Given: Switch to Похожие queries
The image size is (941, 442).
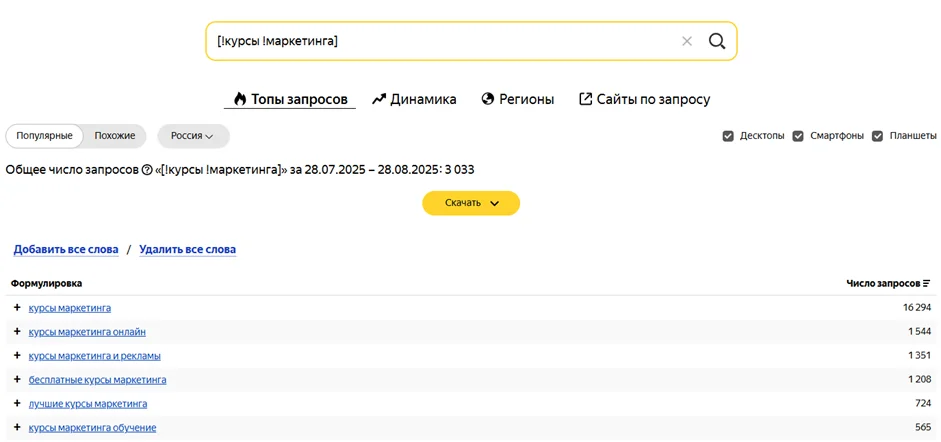Looking at the screenshot, I should pos(115,136).
